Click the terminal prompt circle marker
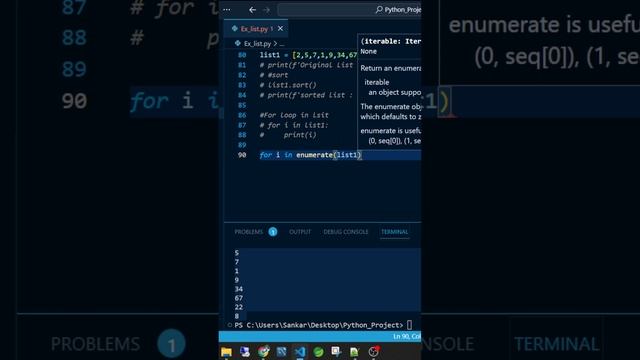 pyautogui.click(x=229, y=325)
